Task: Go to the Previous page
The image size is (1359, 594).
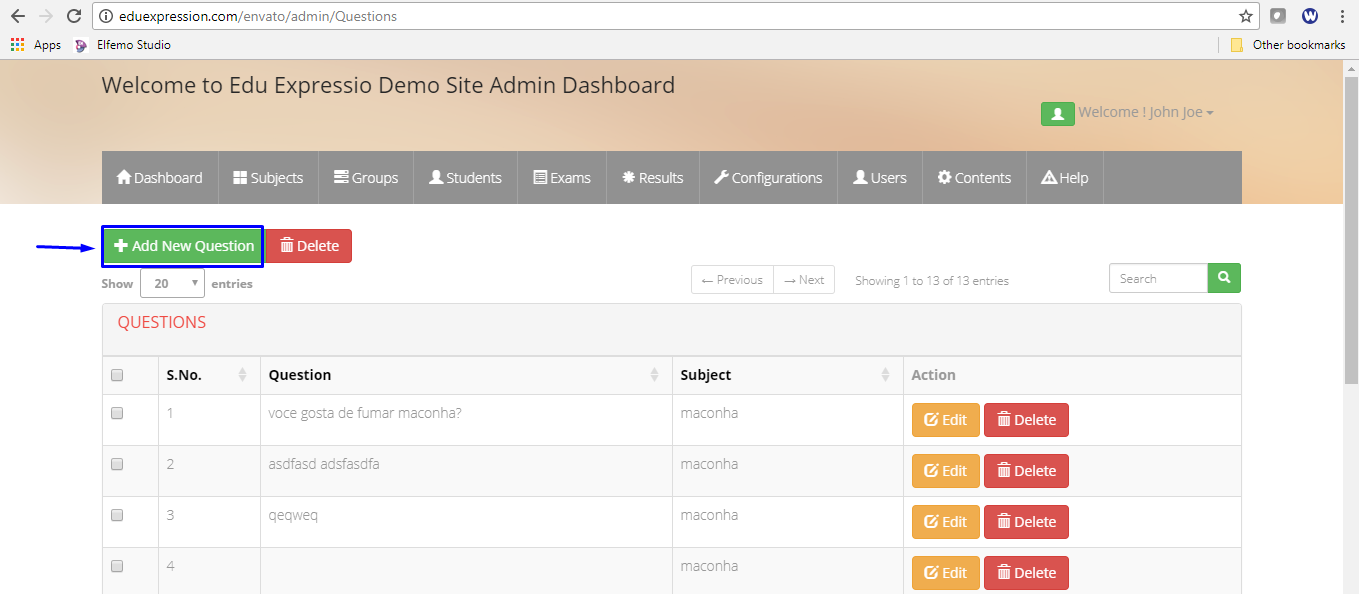Action: pyautogui.click(x=732, y=280)
